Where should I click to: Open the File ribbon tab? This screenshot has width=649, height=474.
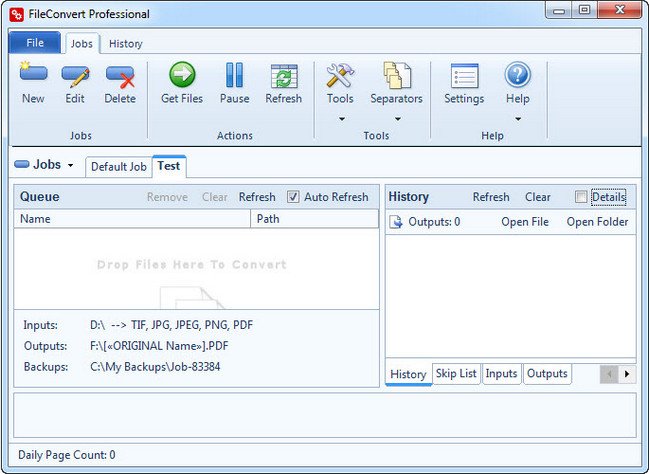(x=35, y=43)
